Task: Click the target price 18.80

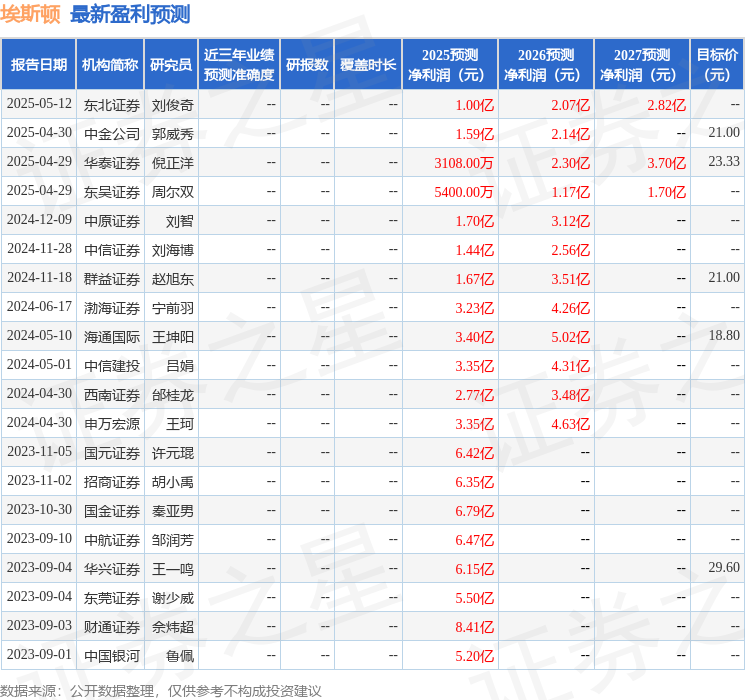Action: click(724, 335)
